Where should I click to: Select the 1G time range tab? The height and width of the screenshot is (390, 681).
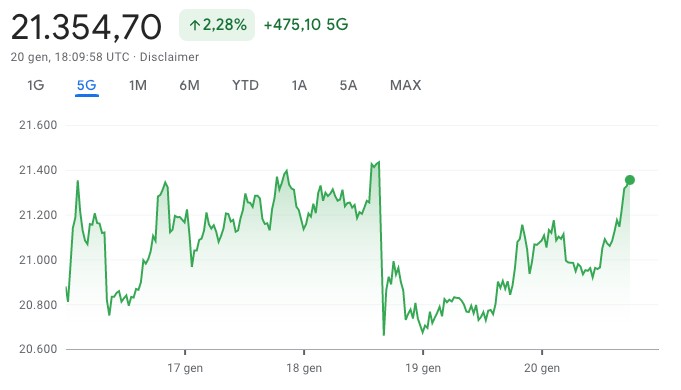click(x=36, y=85)
